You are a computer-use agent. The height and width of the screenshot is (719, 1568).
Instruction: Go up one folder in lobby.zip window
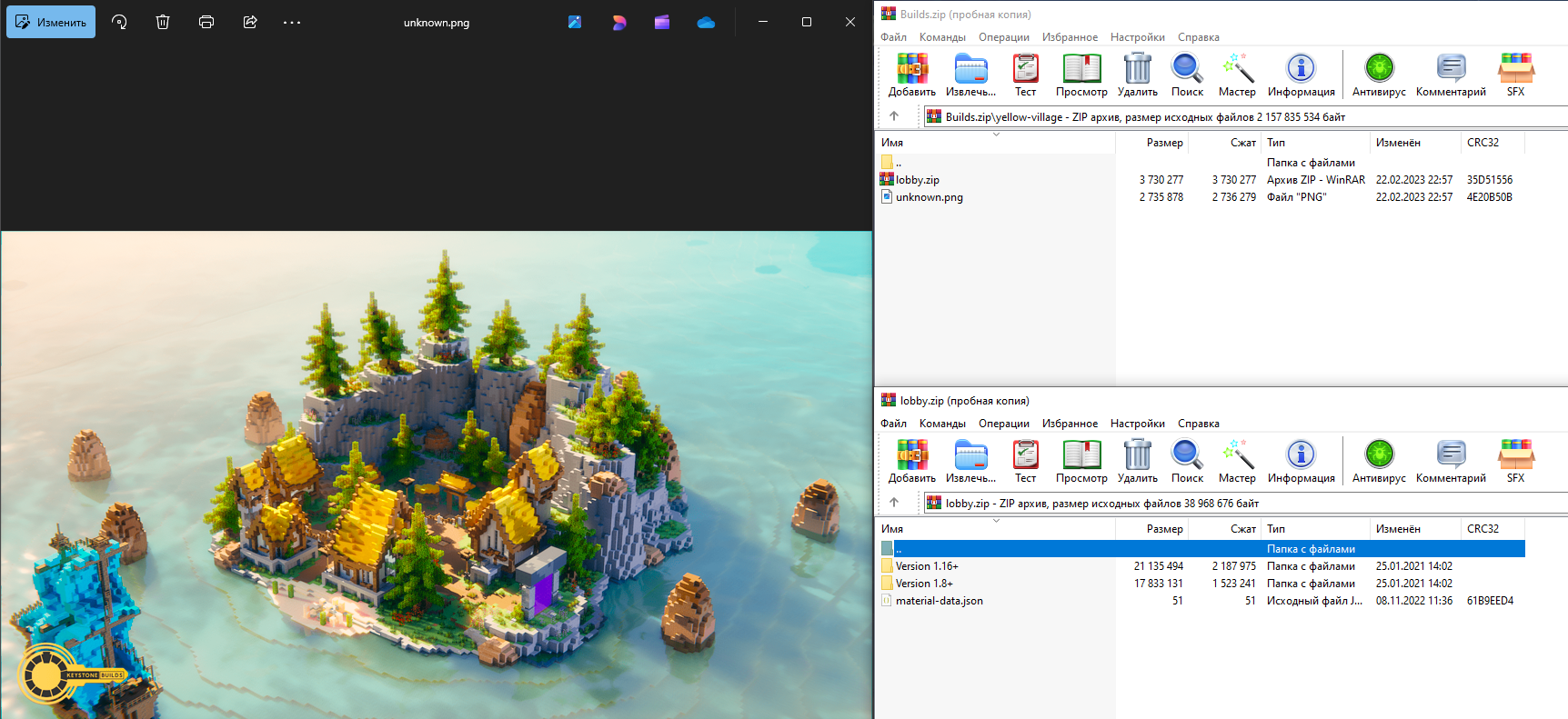(x=894, y=503)
